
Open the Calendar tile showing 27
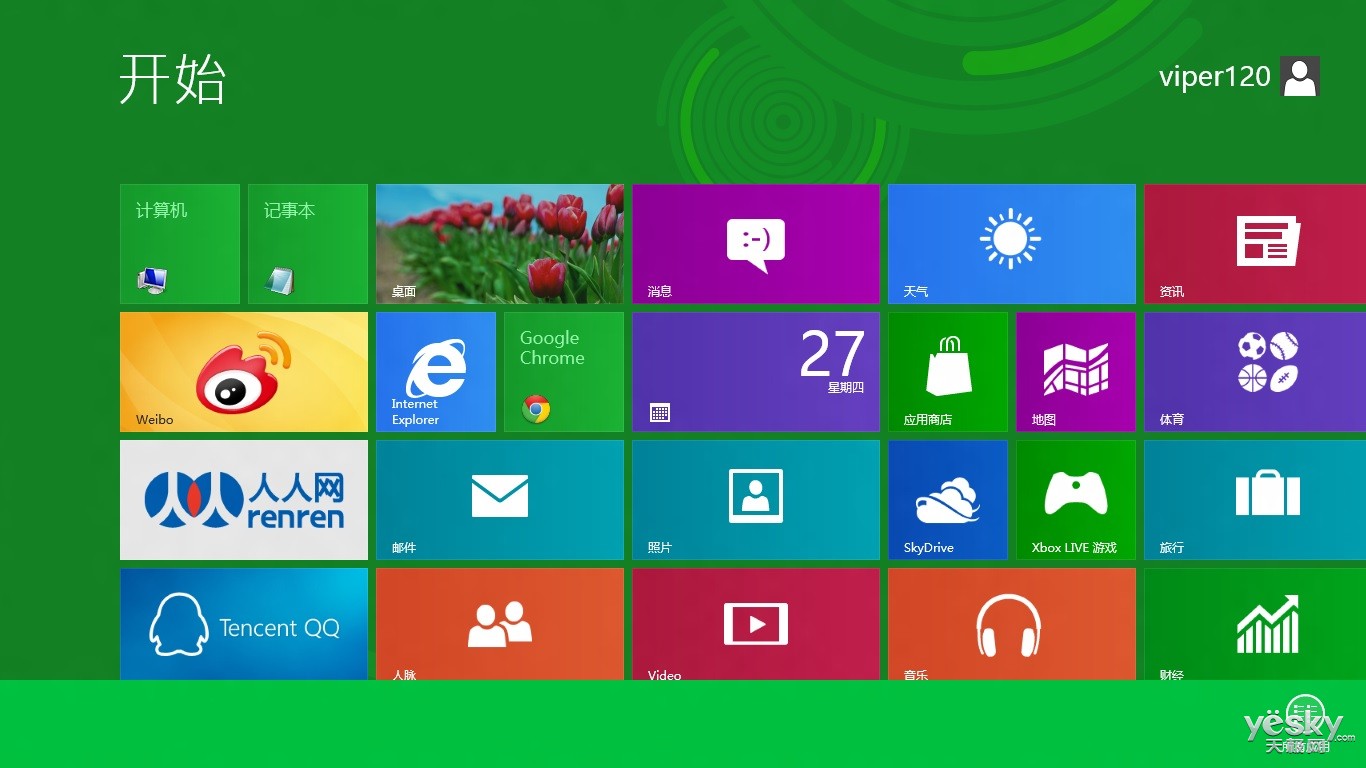[x=756, y=372]
